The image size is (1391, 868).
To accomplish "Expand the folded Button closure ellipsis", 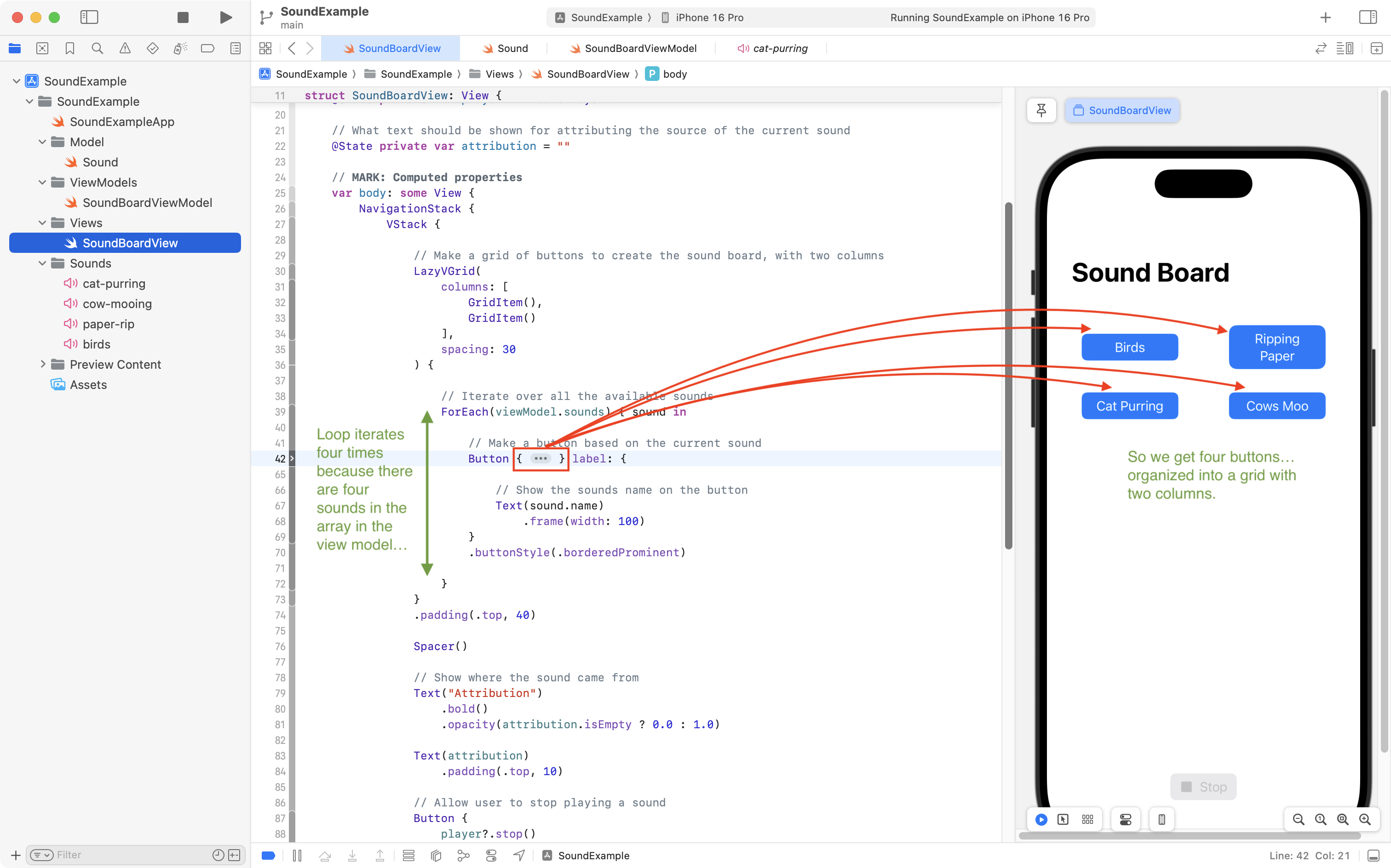I will [x=540, y=459].
